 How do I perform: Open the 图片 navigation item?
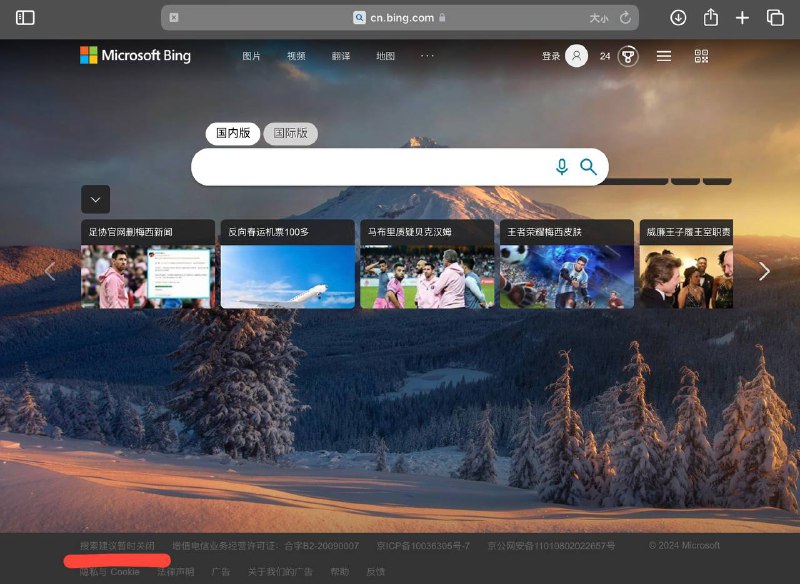click(251, 57)
